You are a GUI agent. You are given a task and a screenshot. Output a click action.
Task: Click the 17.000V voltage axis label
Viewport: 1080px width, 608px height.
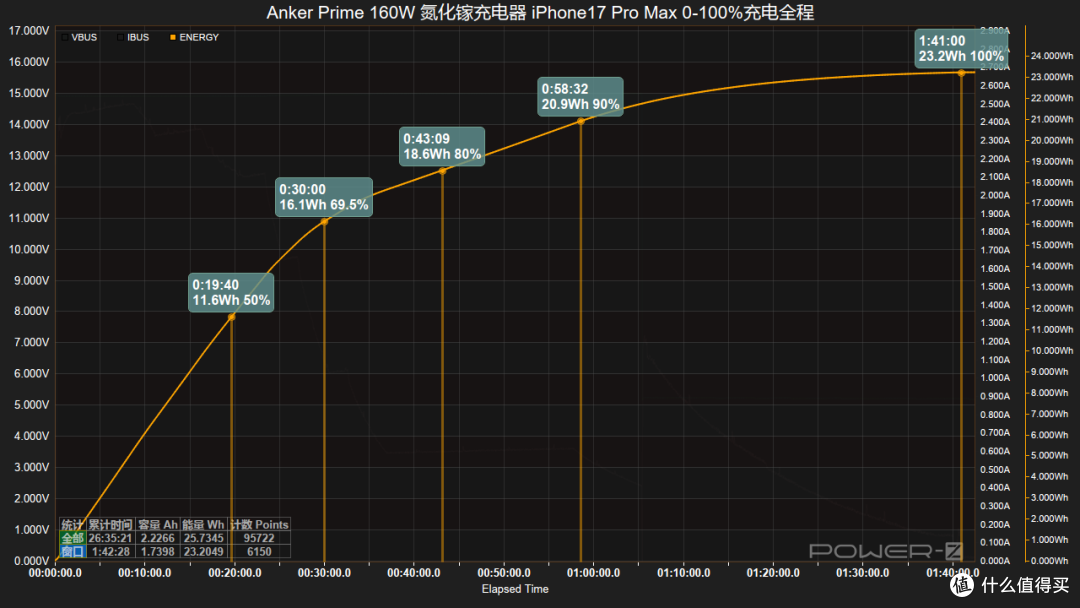coord(29,31)
